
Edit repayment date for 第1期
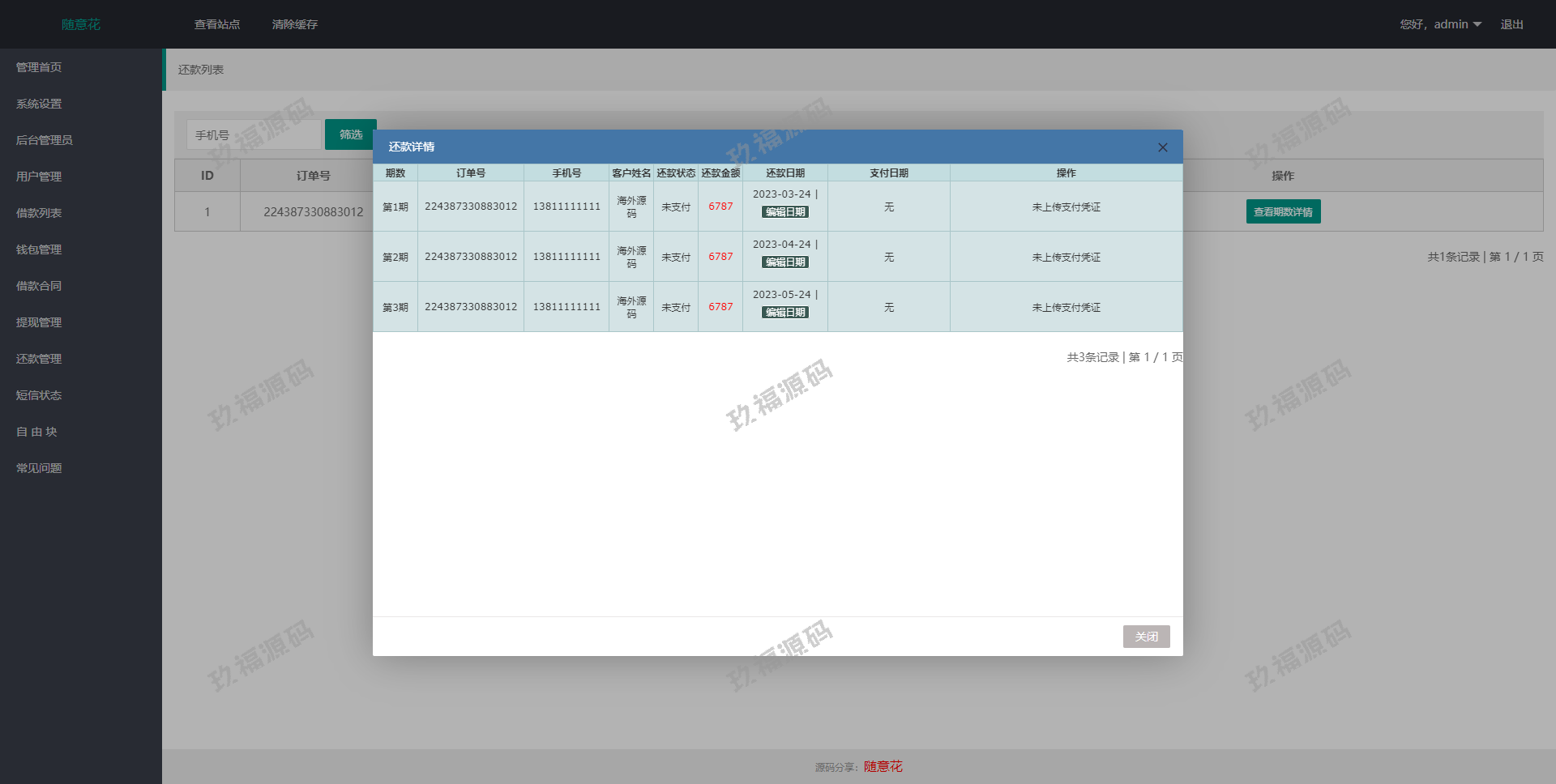coord(785,212)
